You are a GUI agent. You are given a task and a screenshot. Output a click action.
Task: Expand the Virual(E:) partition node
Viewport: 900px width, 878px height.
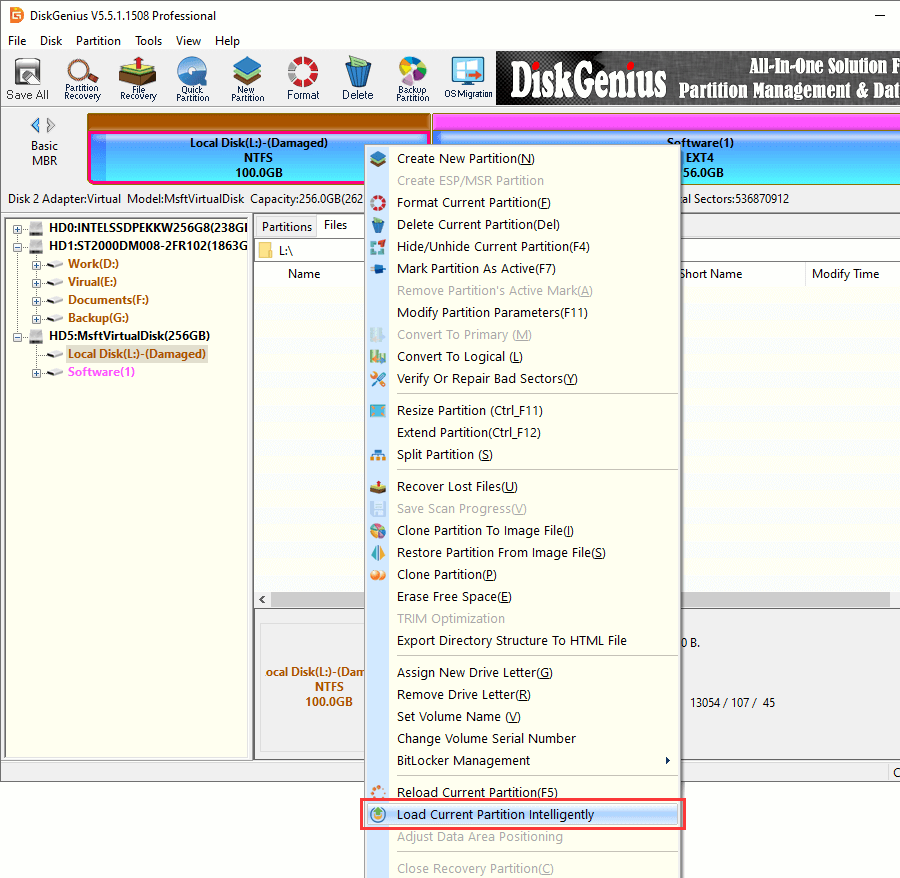(x=36, y=283)
